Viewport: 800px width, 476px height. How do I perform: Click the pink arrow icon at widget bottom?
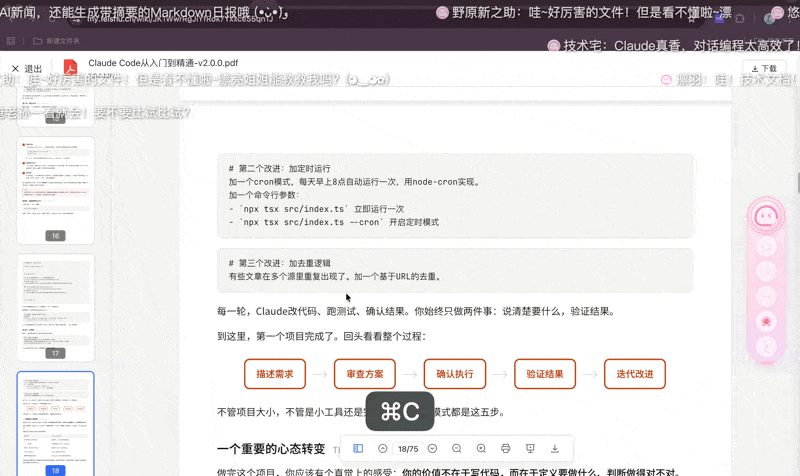coord(766,346)
